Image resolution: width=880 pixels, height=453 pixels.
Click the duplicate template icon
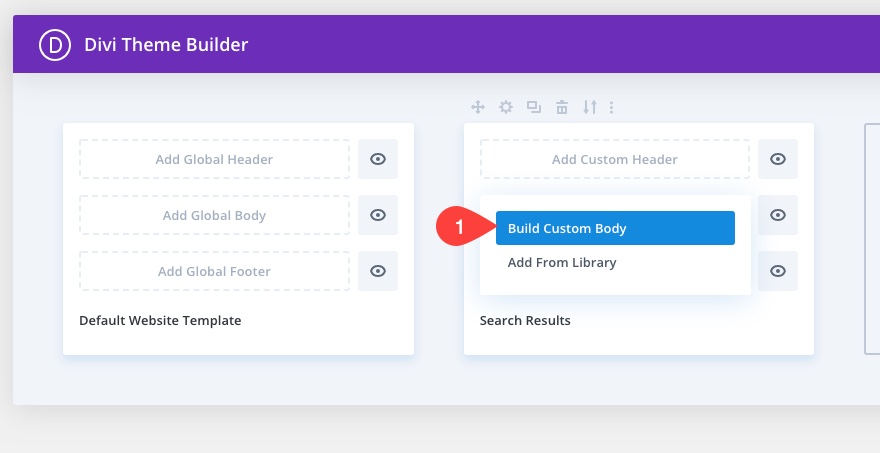click(x=534, y=107)
